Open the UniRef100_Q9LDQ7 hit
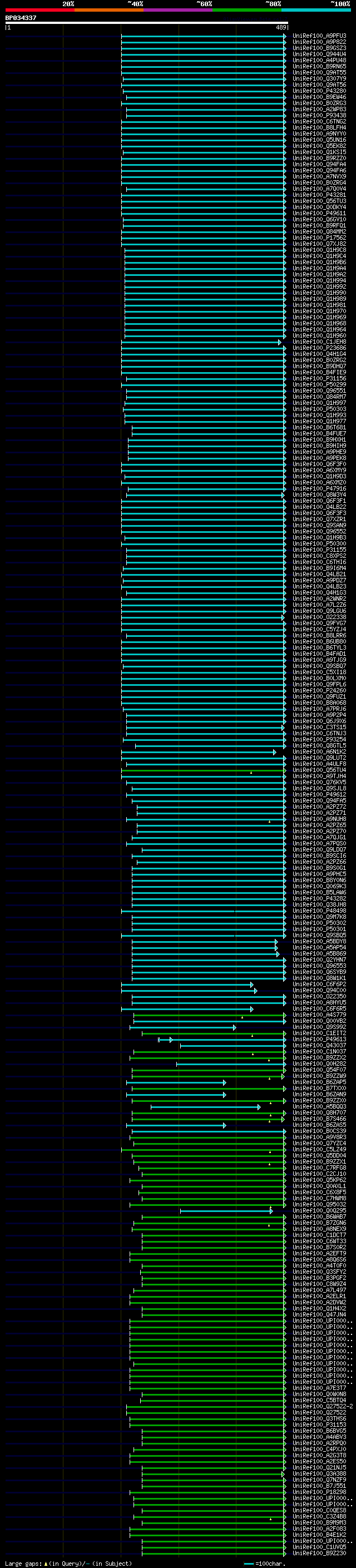 (x=319, y=850)
